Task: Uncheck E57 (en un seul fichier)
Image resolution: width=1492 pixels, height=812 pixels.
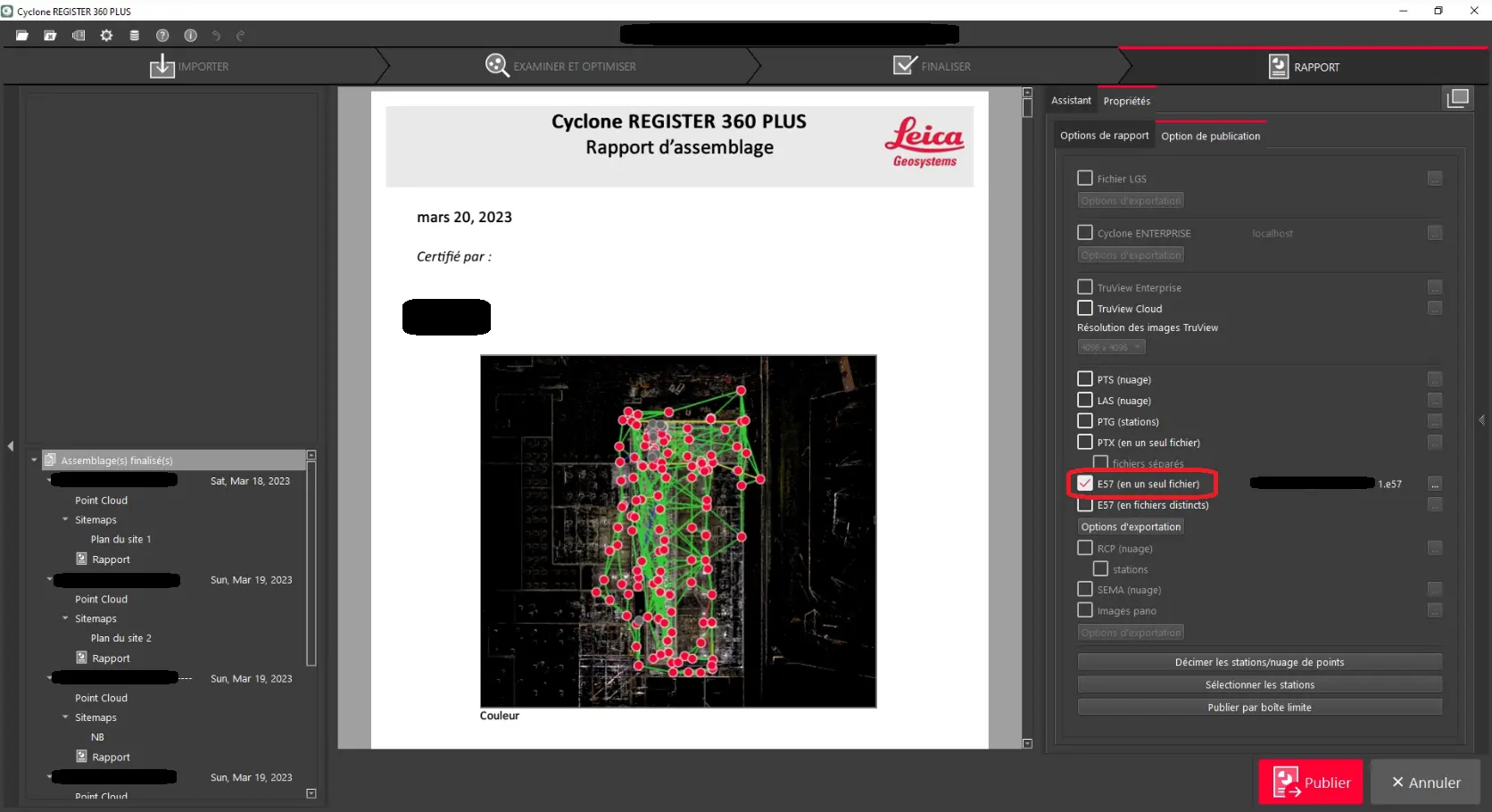Action: click(1085, 484)
